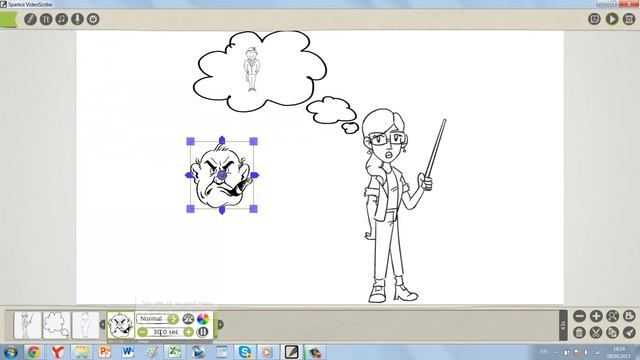The image size is (640, 360).
Task: Click the pause time icon on timeline element
Action: [x=203, y=332]
